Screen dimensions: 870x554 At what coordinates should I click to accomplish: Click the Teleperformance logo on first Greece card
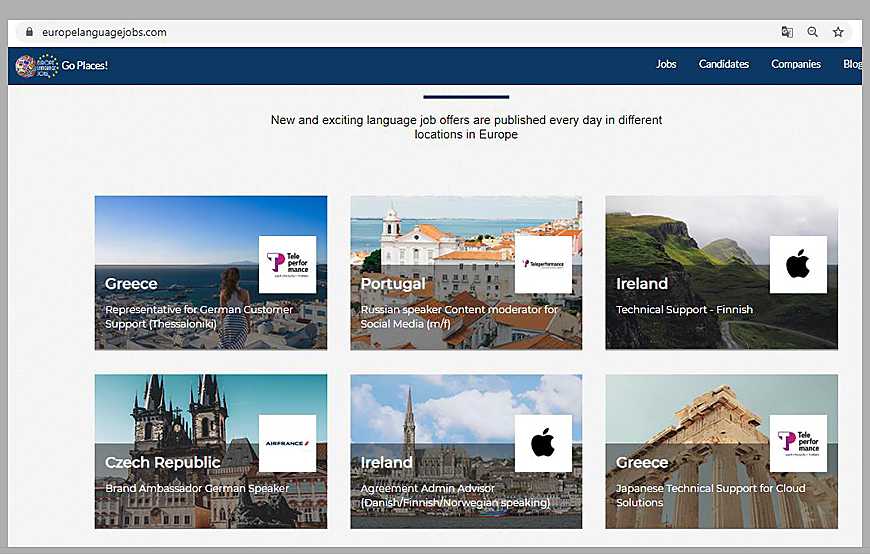tap(287, 264)
